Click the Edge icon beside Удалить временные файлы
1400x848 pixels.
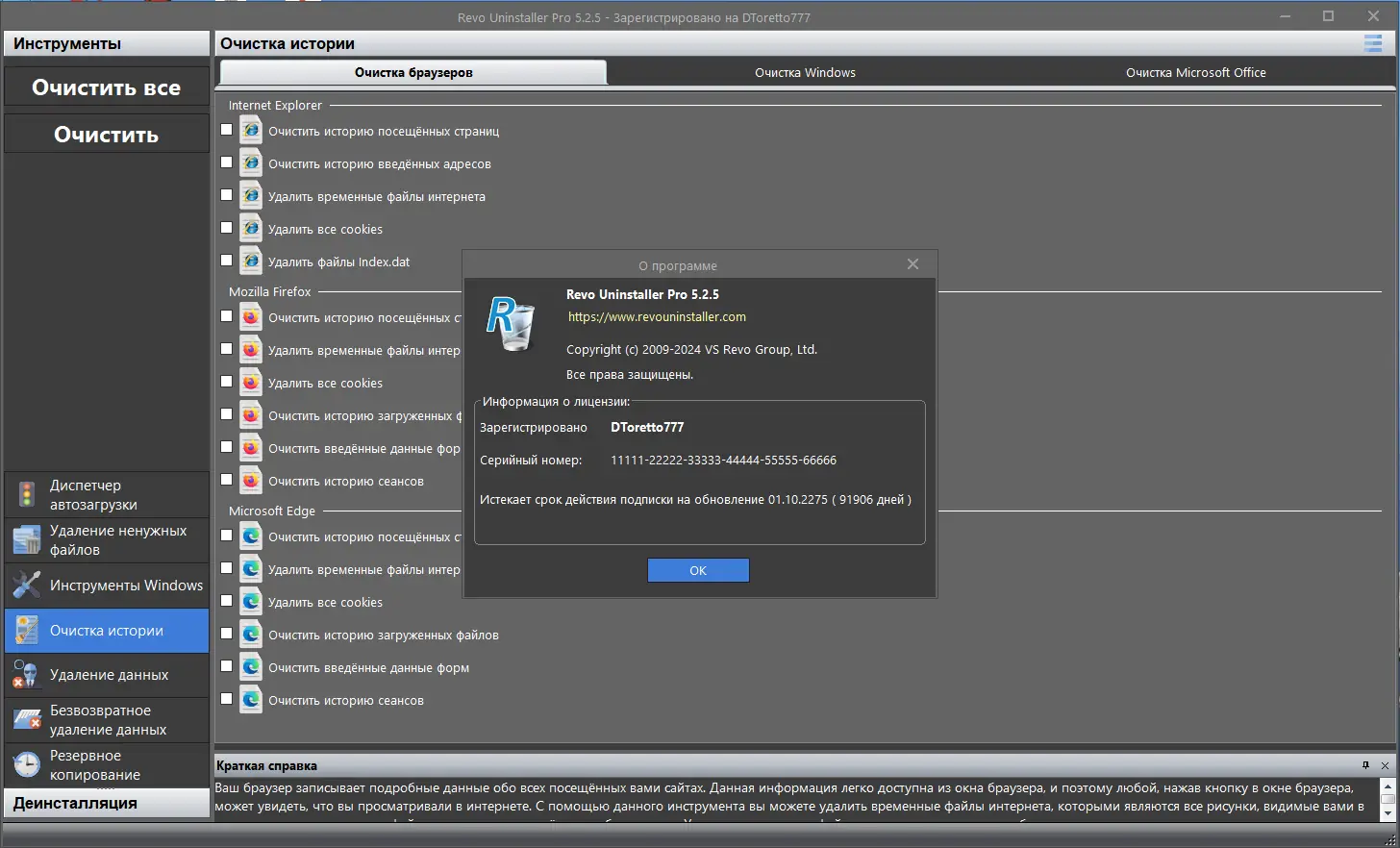(251, 568)
